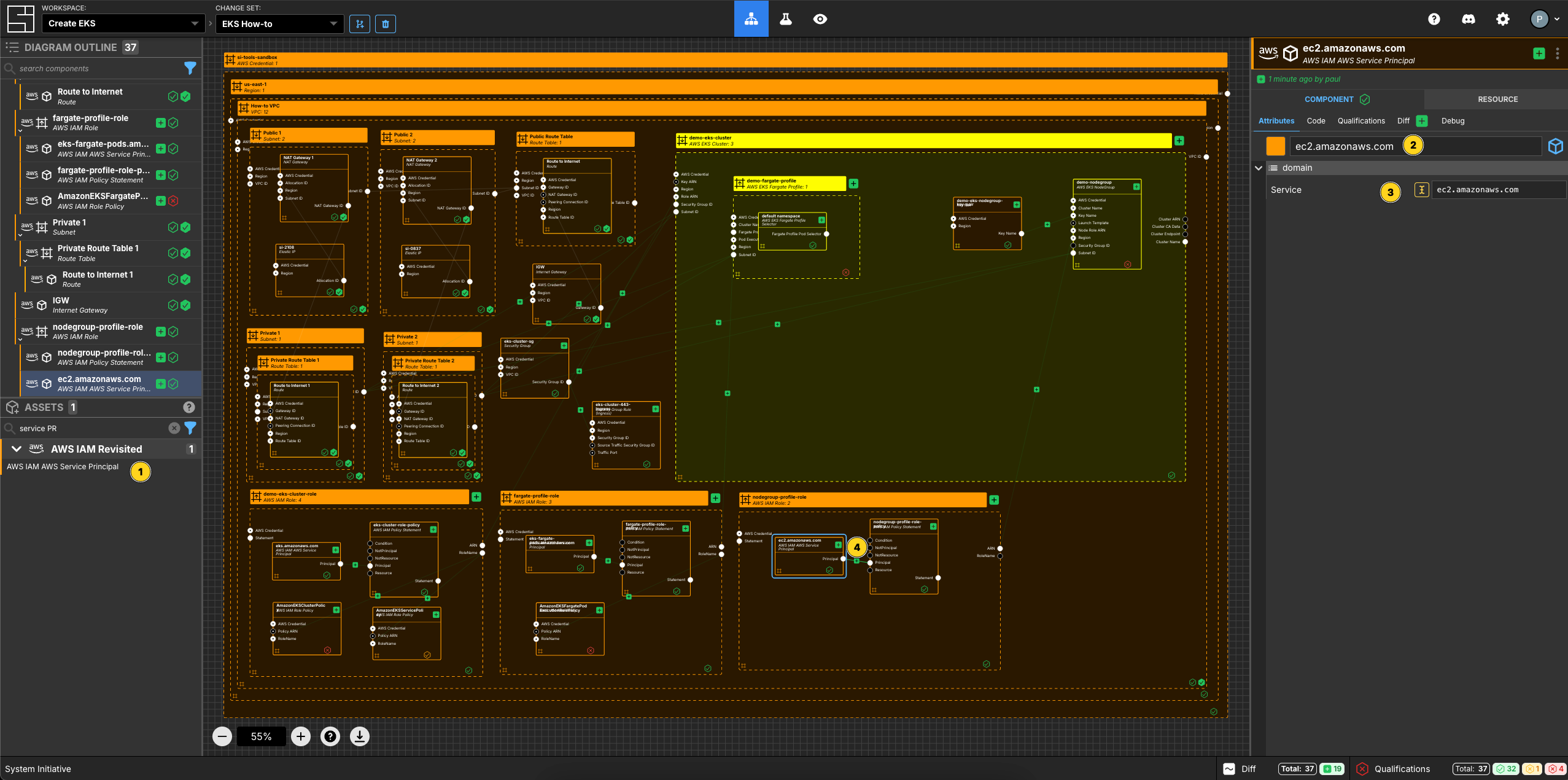Click the eye/preview icon in top toolbar

[820, 18]
